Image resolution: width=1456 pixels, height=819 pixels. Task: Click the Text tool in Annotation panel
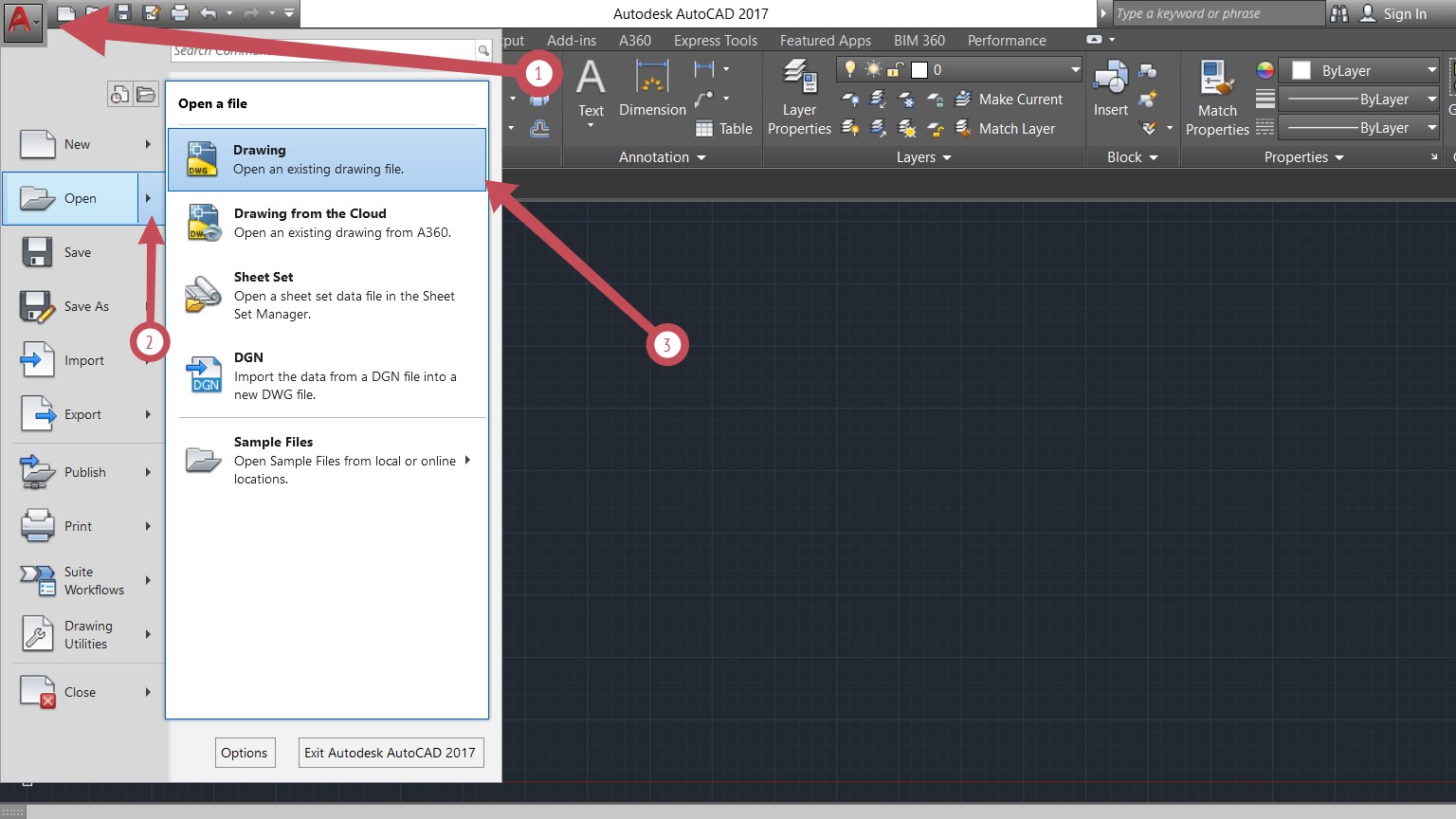point(591,90)
